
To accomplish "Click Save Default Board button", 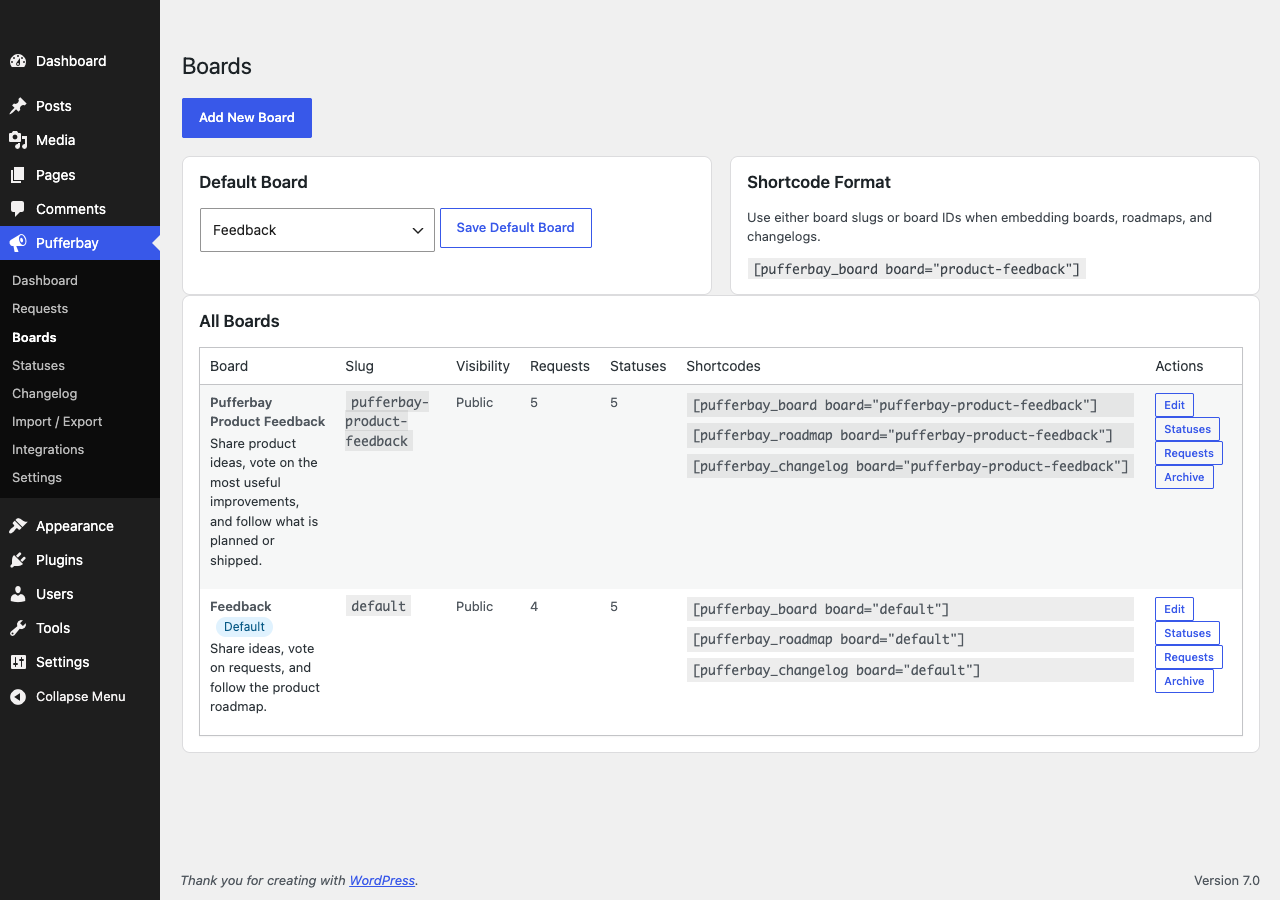I will 516,228.
